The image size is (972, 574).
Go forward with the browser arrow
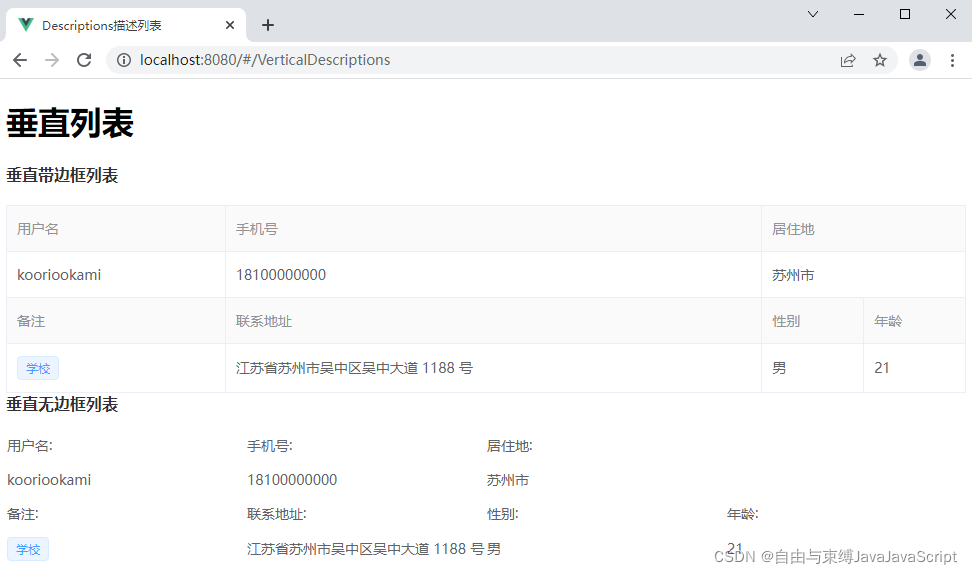[52, 60]
